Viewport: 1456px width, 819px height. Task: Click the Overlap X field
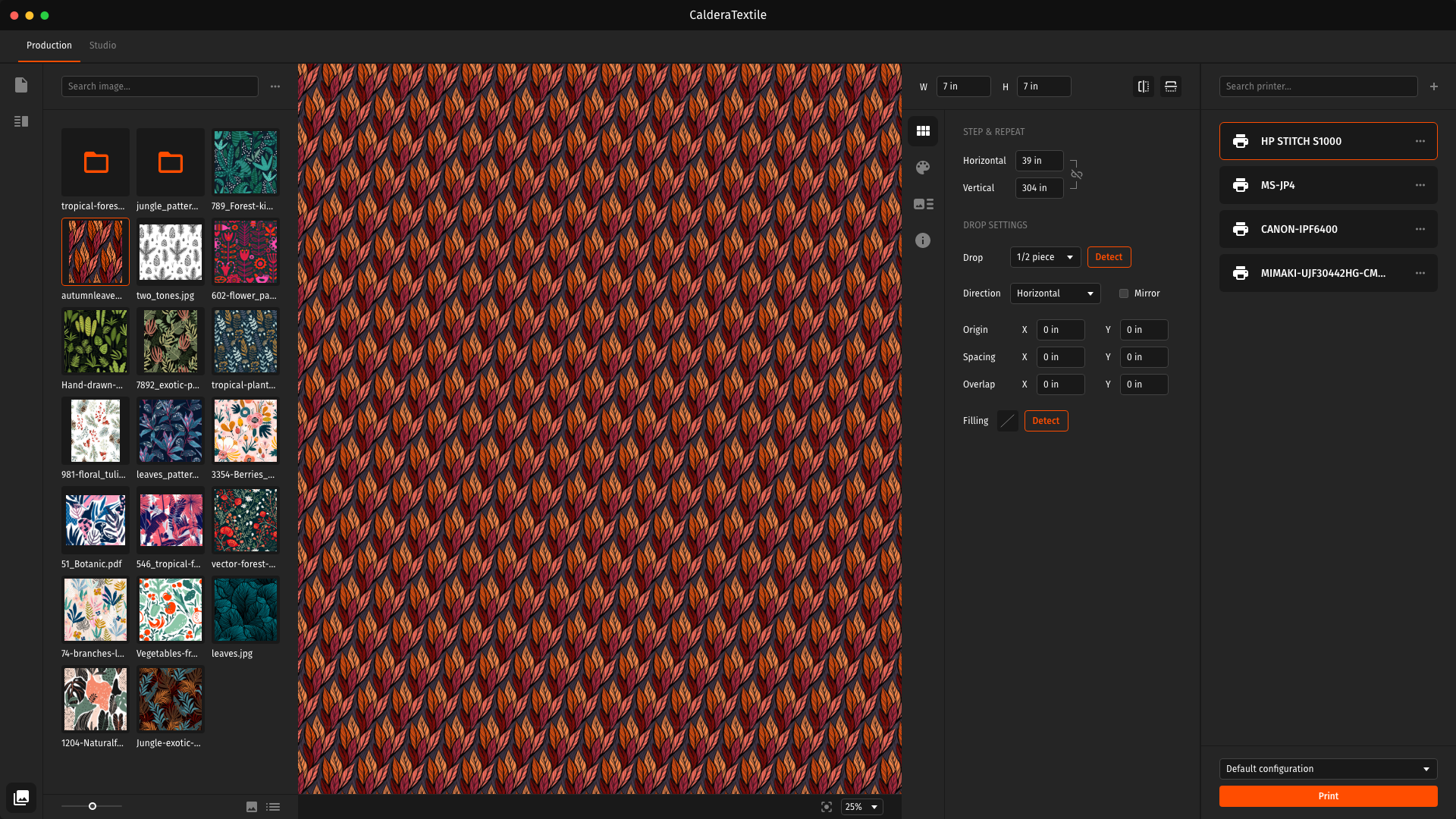coord(1060,384)
